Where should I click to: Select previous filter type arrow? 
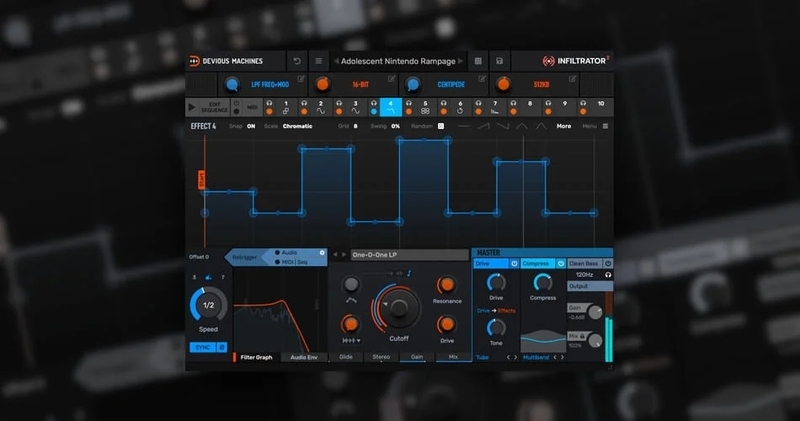pos(335,255)
